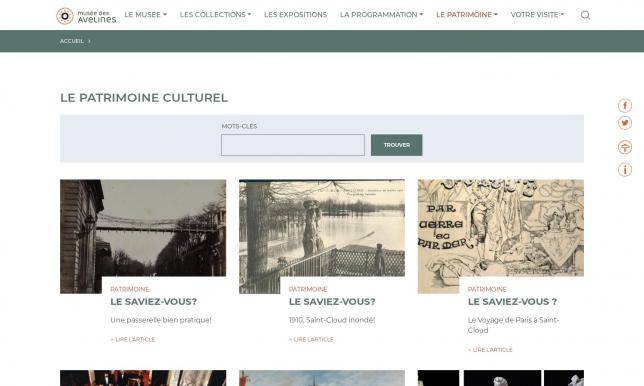Expand the Le Musée dropdown menu
Image resolution: width=644 pixels, height=386 pixels.
coord(145,15)
